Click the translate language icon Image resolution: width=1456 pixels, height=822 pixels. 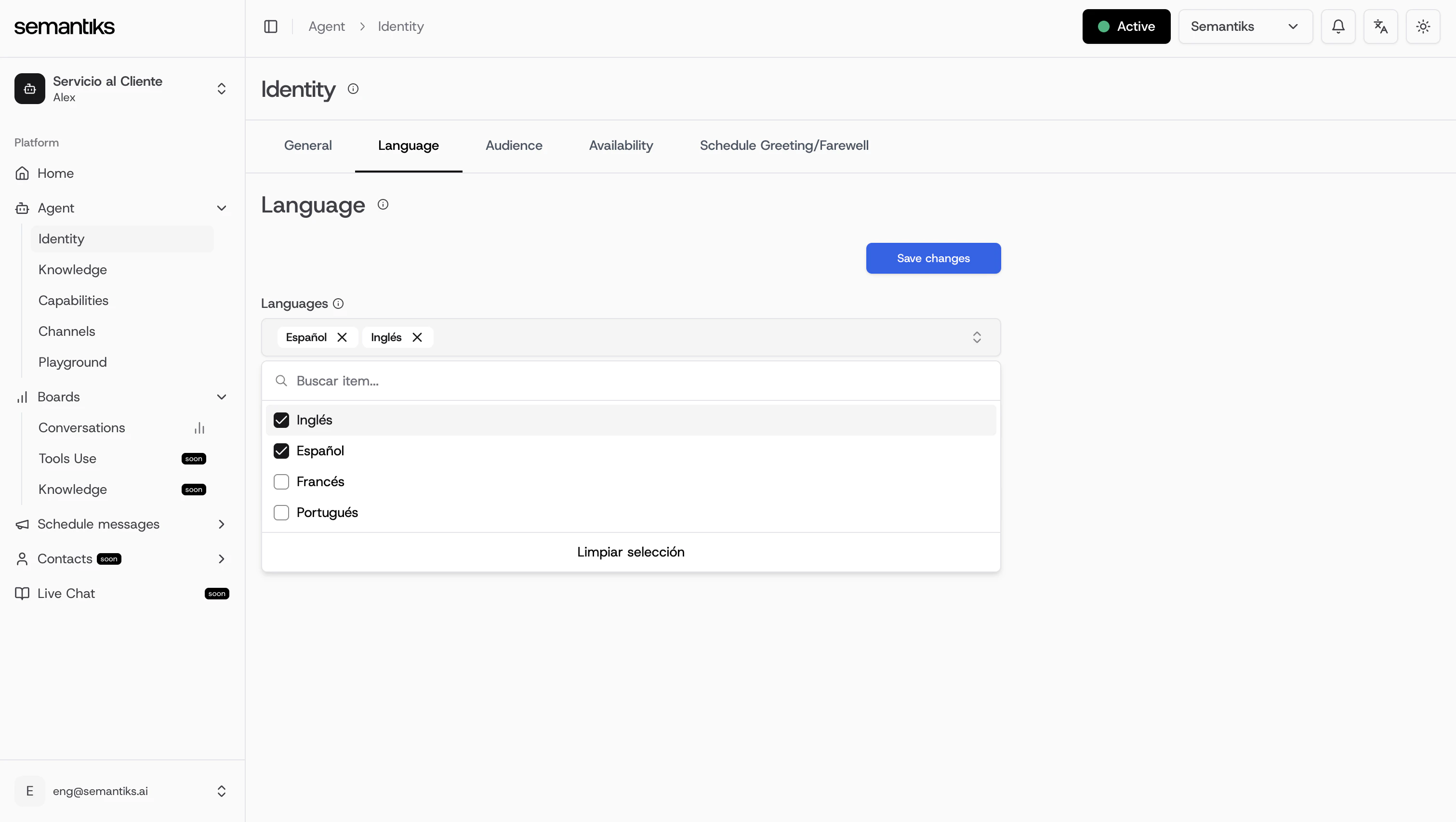click(1380, 27)
